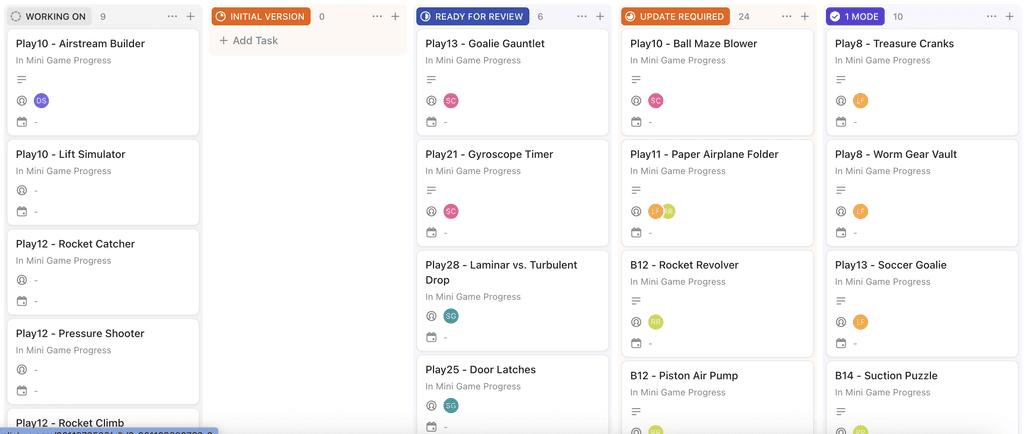The height and width of the screenshot is (434, 1024).
Task: Open the B14 - Suction Puzzle card
Action: [922, 397]
